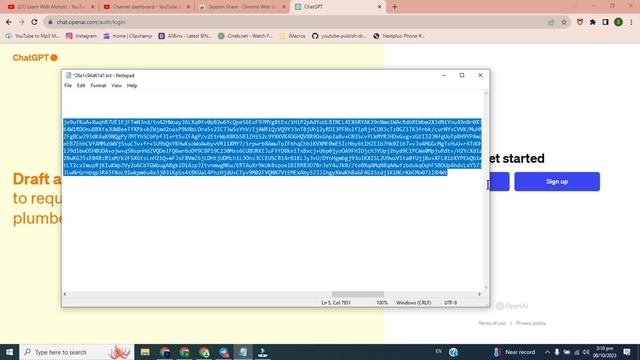Reload the ChatGPT page
Image resolution: width=640 pixels, height=360 pixels.
[x=34, y=22]
